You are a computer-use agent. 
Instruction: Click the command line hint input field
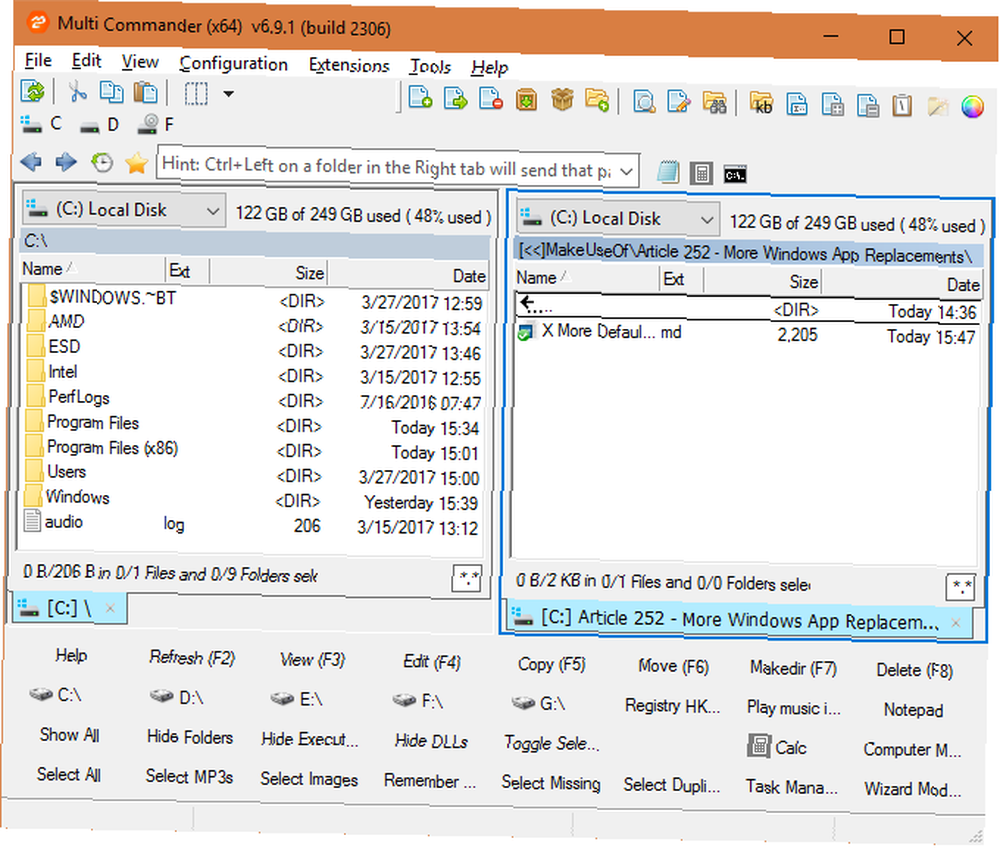tap(387, 168)
